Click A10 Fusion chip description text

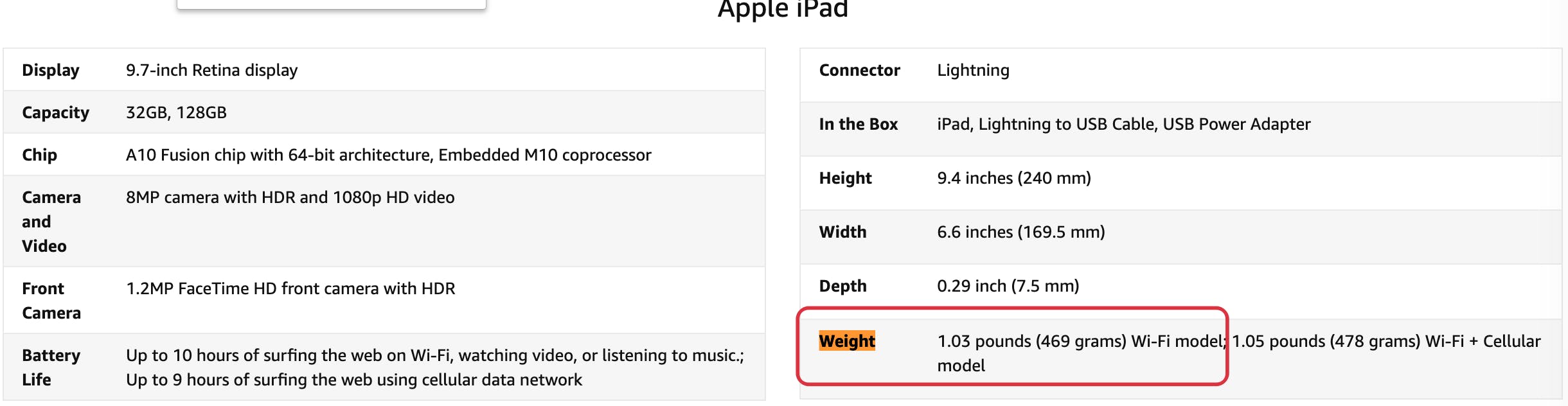pyautogui.click(x=389, y=155)
